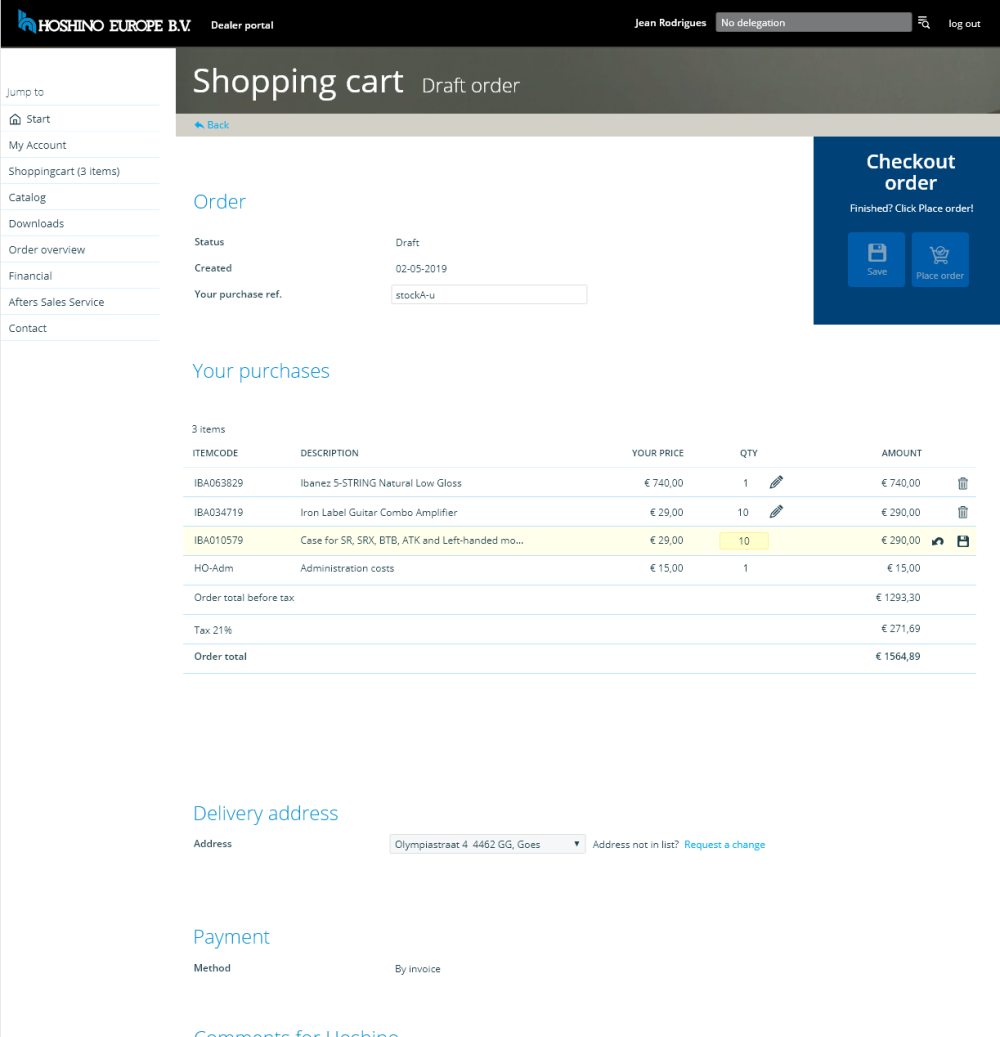Click Request a change link
Image resolution: width=1000 pixels, height=1037 pixels.
tap(724, 845)
